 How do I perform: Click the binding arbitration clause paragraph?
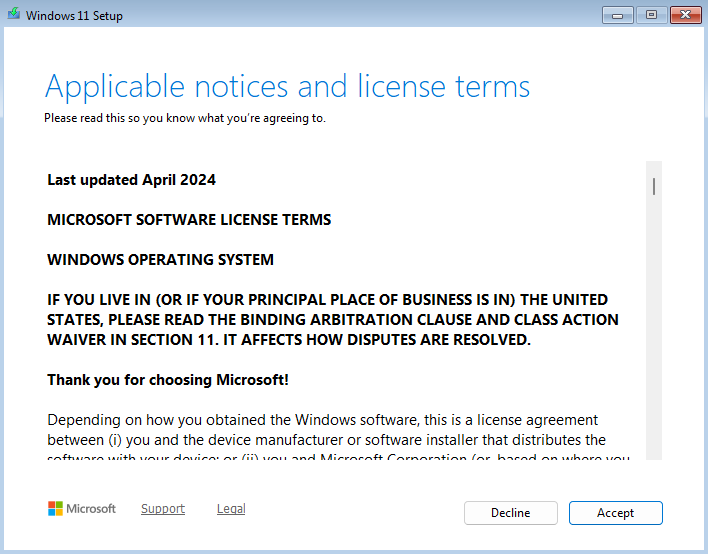pyautogui.click(x=333, y=320)
